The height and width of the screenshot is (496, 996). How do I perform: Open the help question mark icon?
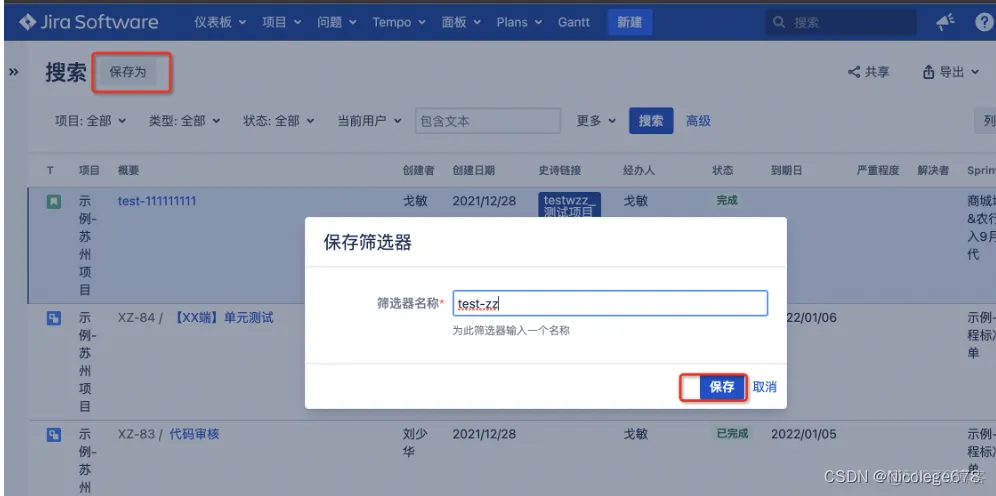[x=983, y=22]
